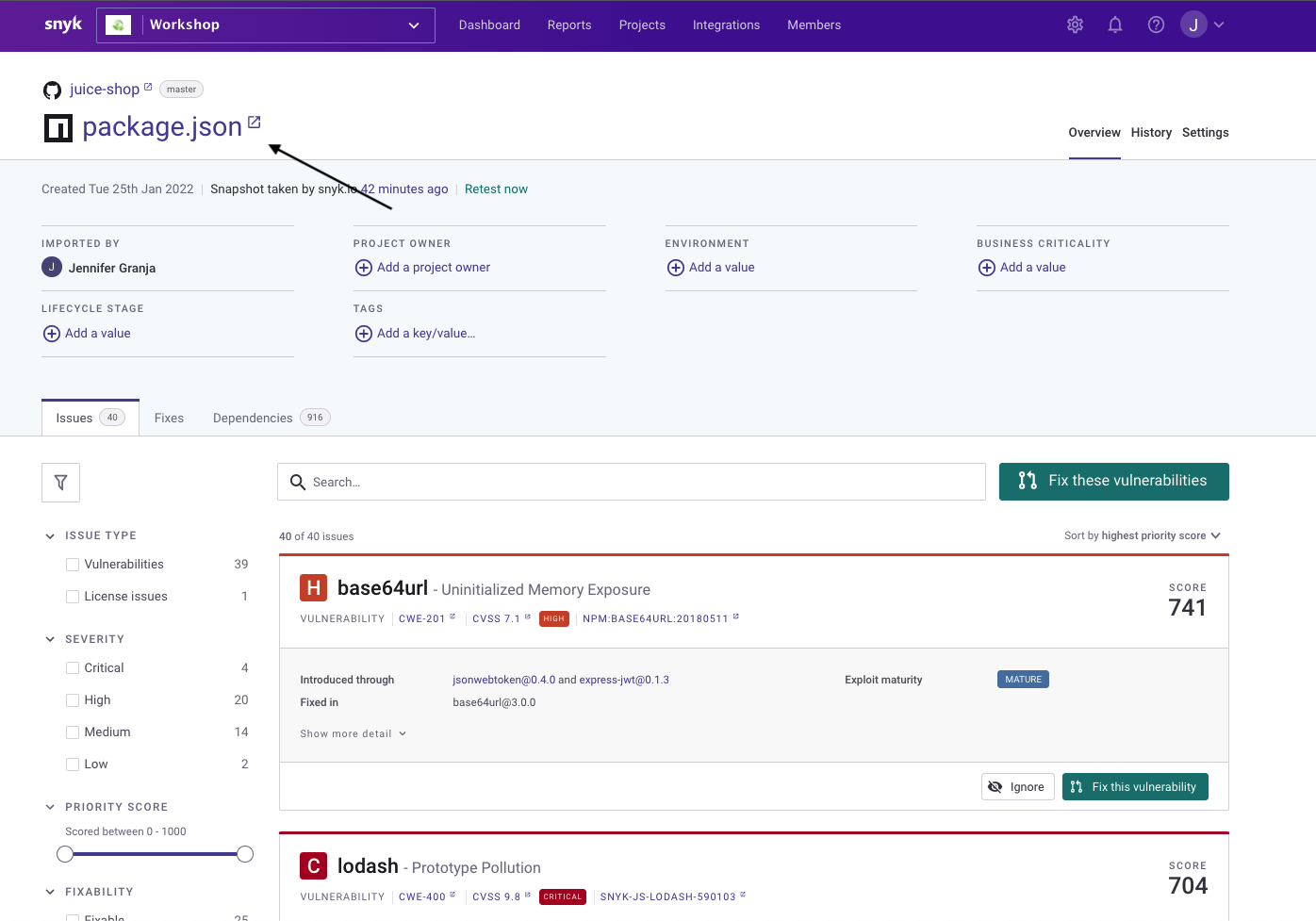Click Fix this vulnerability for base64url
Screen dimensions: 1316x921
click(x=1135, y=787)
